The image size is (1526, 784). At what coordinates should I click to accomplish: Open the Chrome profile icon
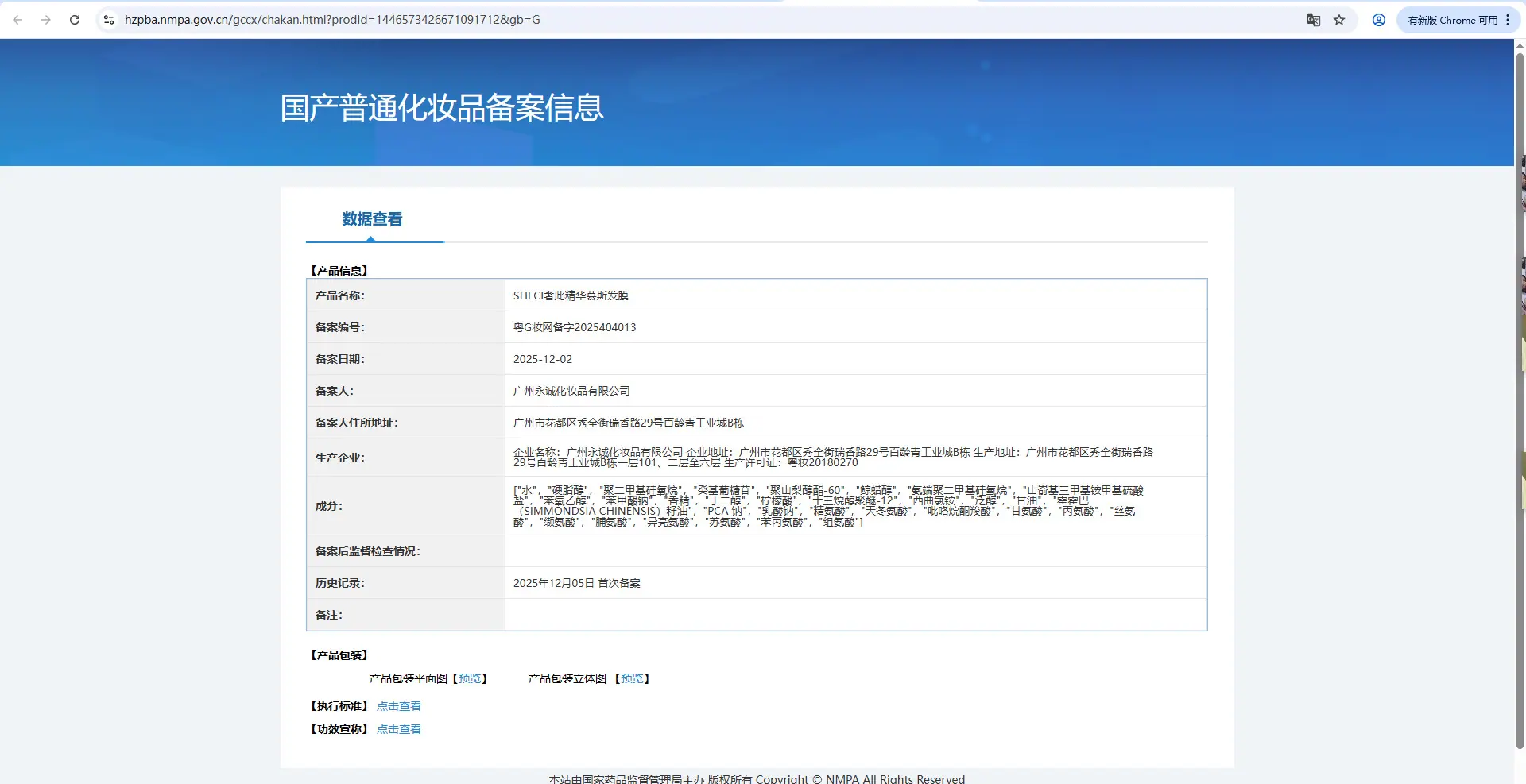click(x=1379, y=20)
